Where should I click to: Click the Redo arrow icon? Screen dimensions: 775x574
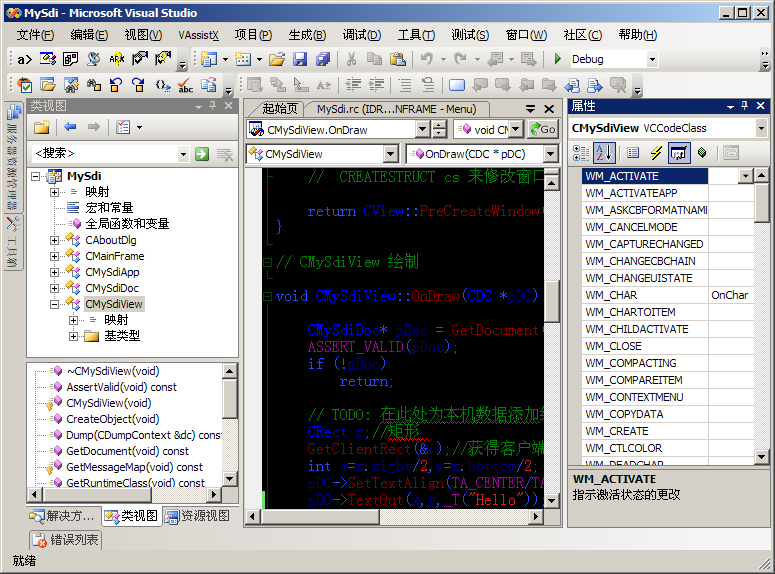(461, 59)
